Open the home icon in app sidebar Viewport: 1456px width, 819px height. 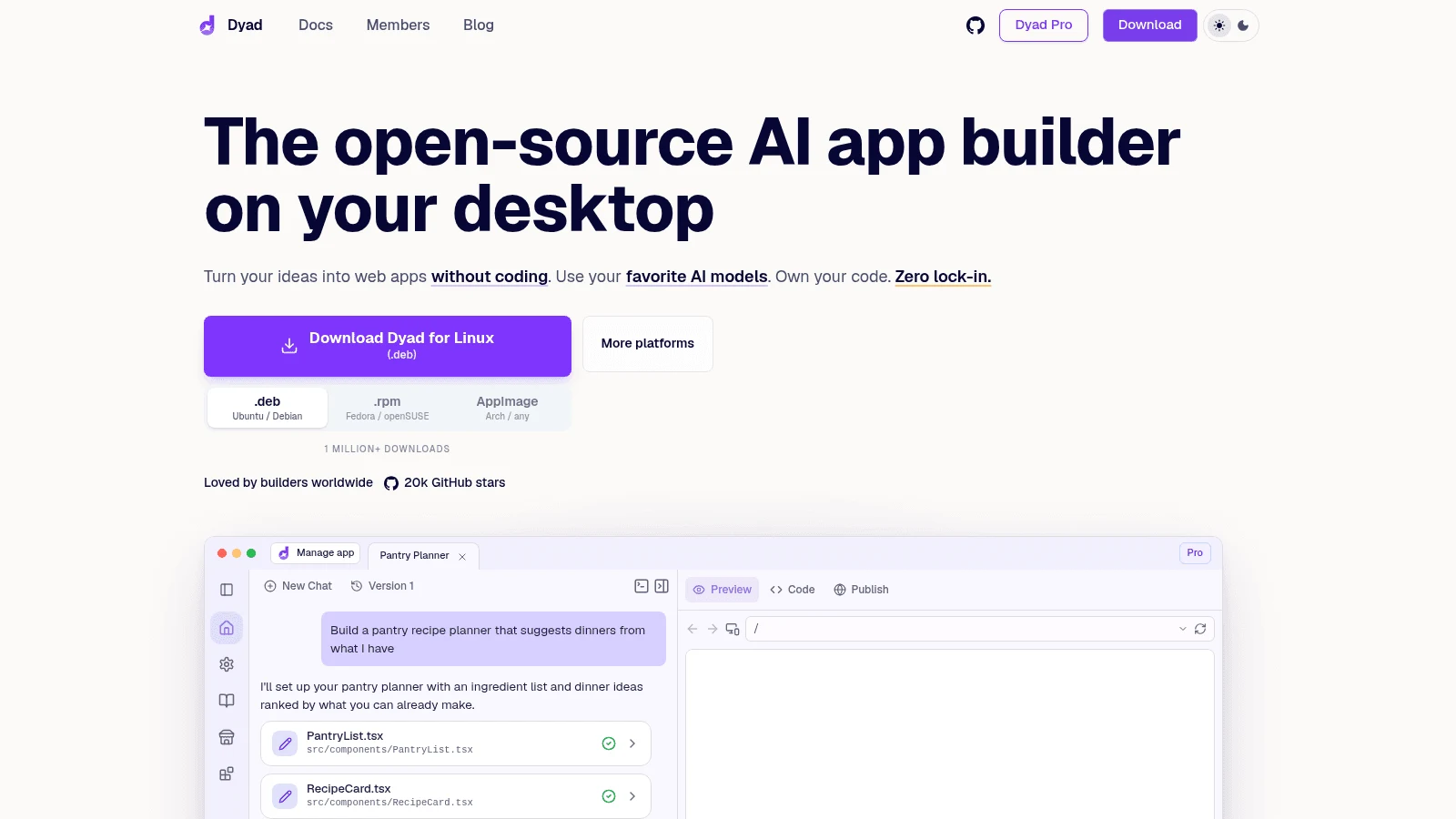click(227, 628)
